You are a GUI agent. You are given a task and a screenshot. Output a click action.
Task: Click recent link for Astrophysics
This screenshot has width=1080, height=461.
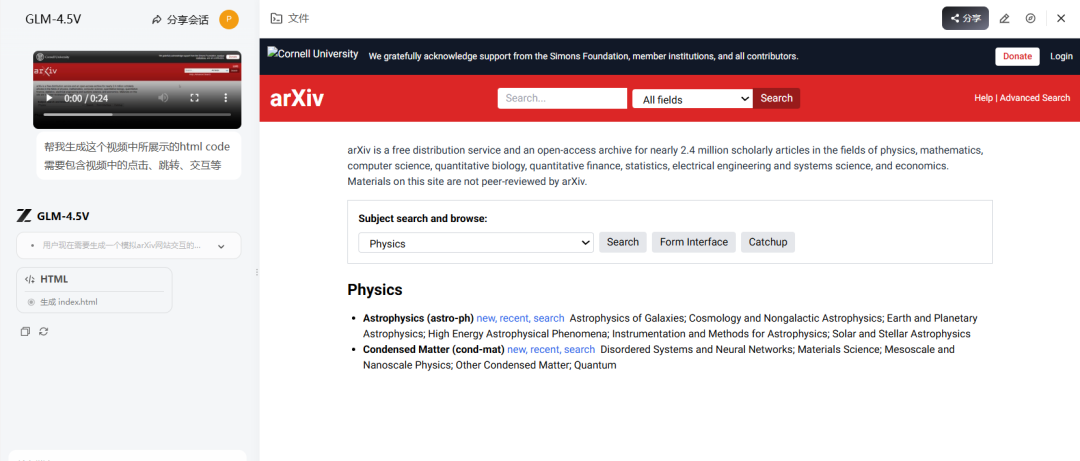pos(515,318)
